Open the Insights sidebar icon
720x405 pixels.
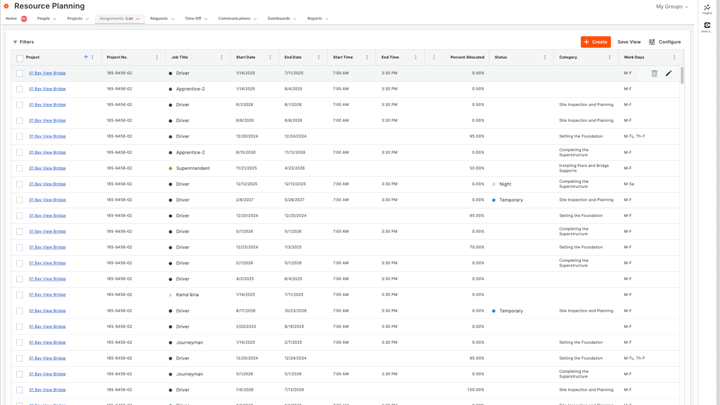click(707, 9)
